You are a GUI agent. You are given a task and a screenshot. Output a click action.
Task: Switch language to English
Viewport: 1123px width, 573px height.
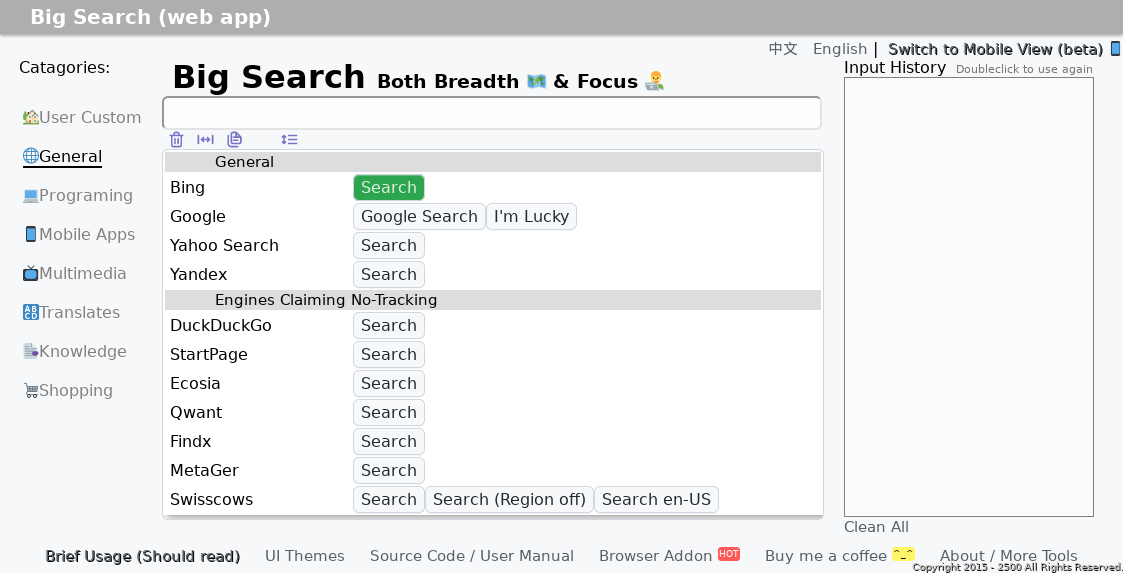[x=840, y=49]
